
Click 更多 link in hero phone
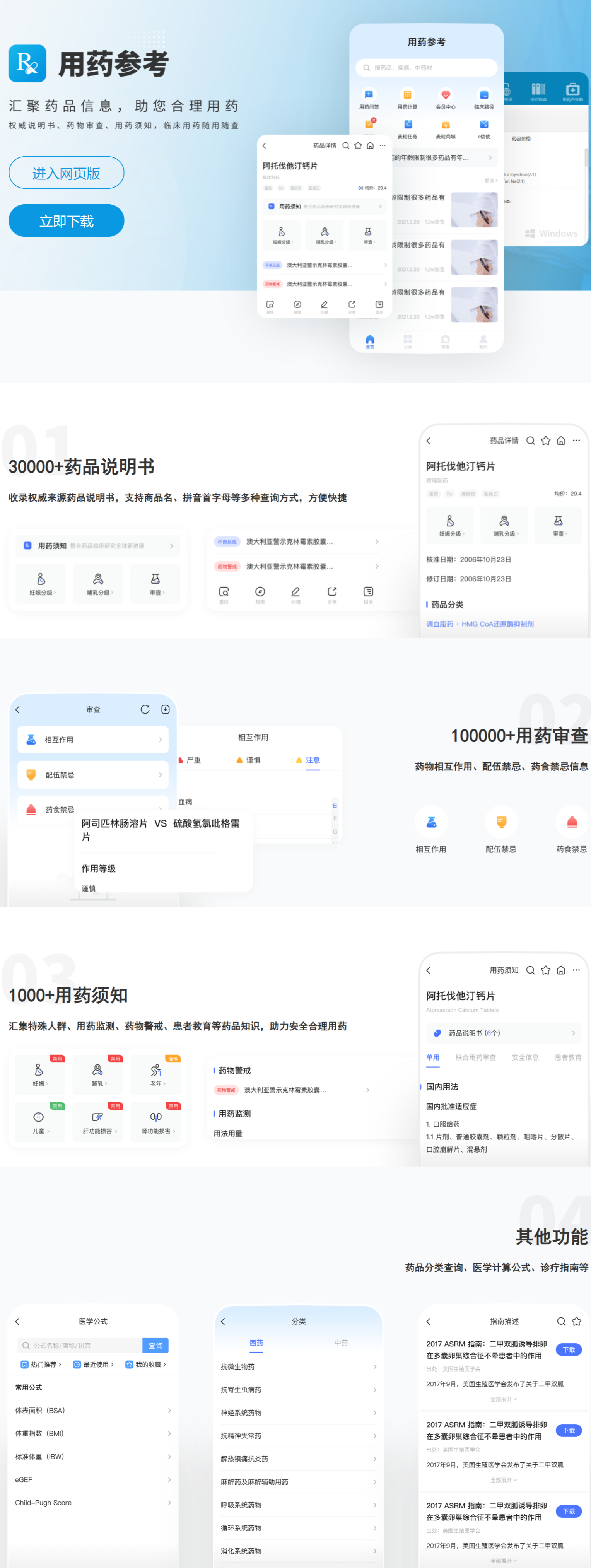point(490,181)
